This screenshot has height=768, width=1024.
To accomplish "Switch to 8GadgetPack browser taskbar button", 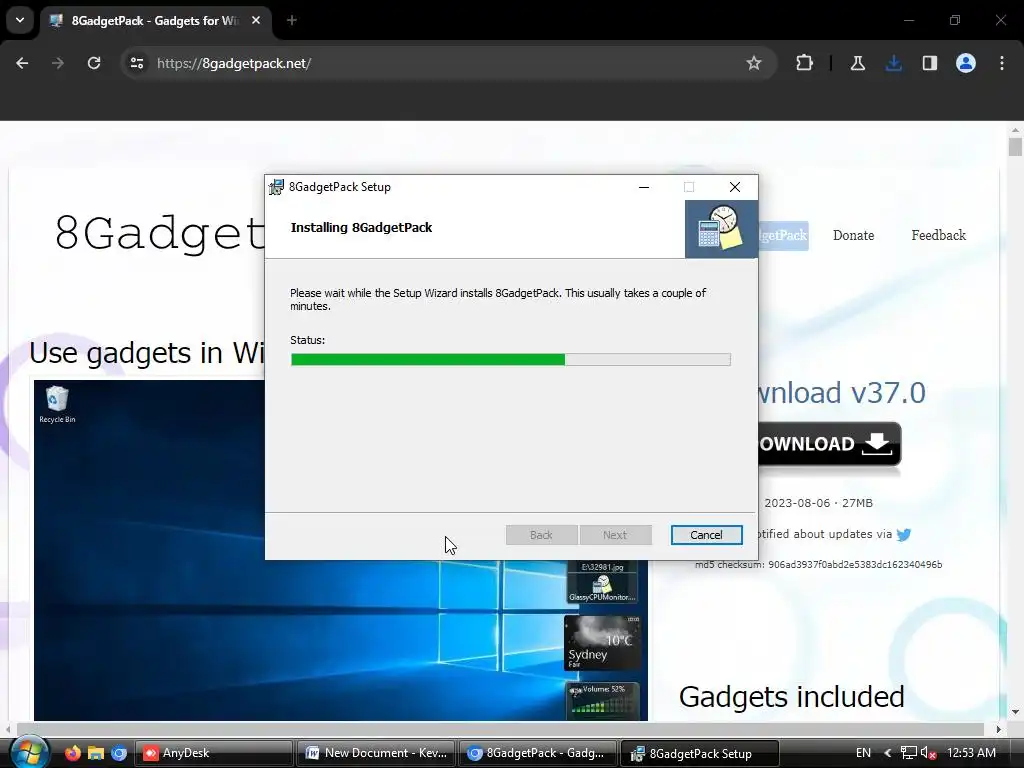I will tap(537, 753).
